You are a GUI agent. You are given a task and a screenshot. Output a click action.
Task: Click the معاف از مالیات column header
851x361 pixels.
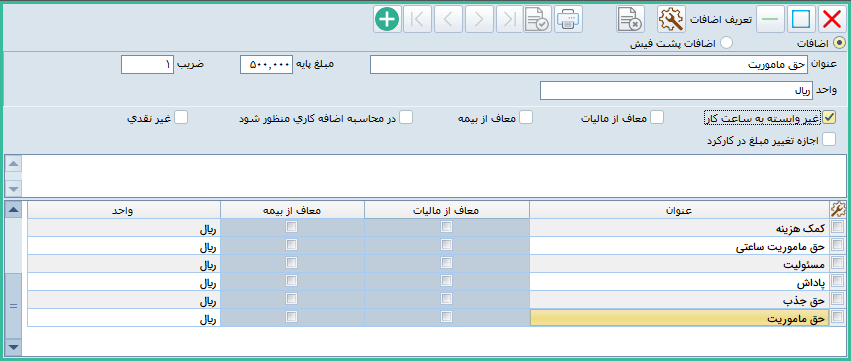click(x=447, y=210)
